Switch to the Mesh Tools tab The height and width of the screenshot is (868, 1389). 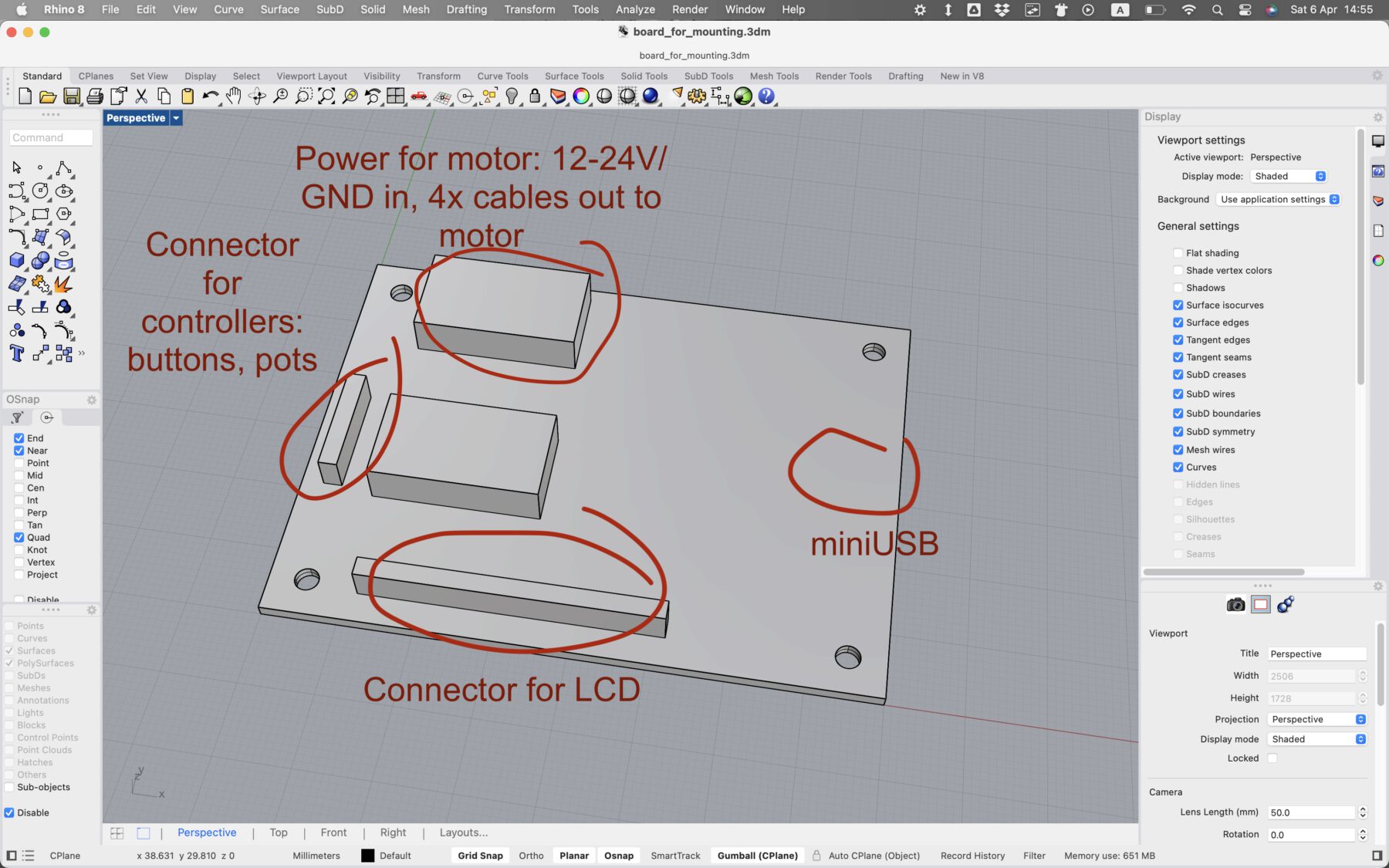click(x=774, y=76)
